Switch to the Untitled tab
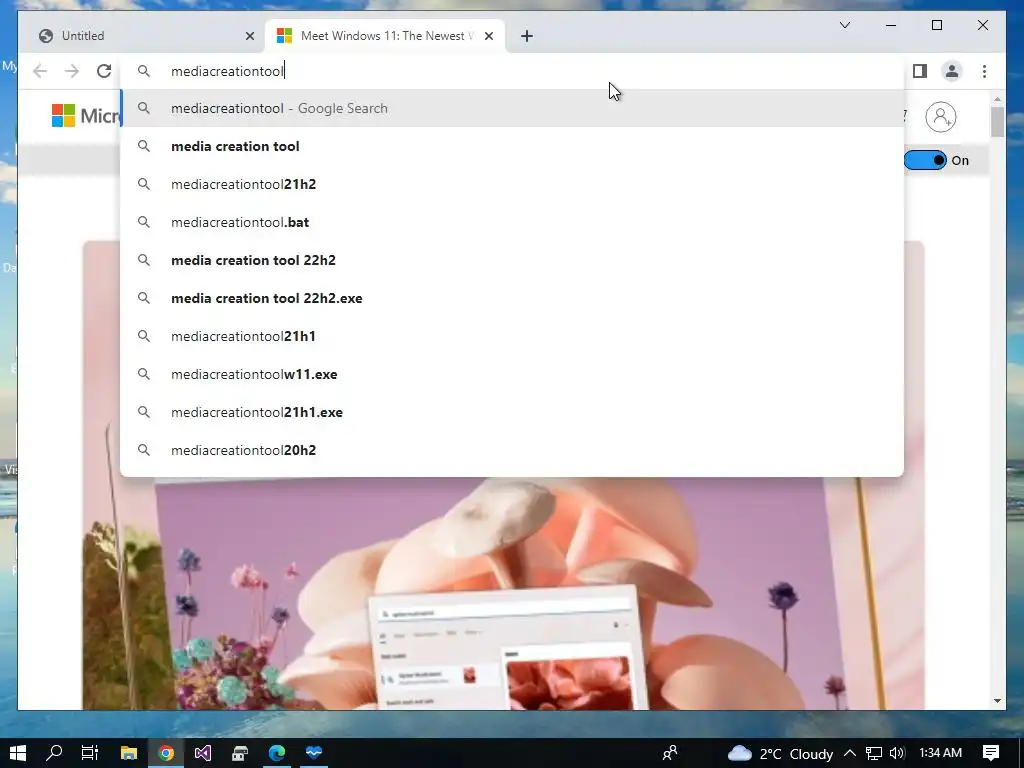Image resolution: width=1024 pixels, height=768 pixels. coord(141,36)
